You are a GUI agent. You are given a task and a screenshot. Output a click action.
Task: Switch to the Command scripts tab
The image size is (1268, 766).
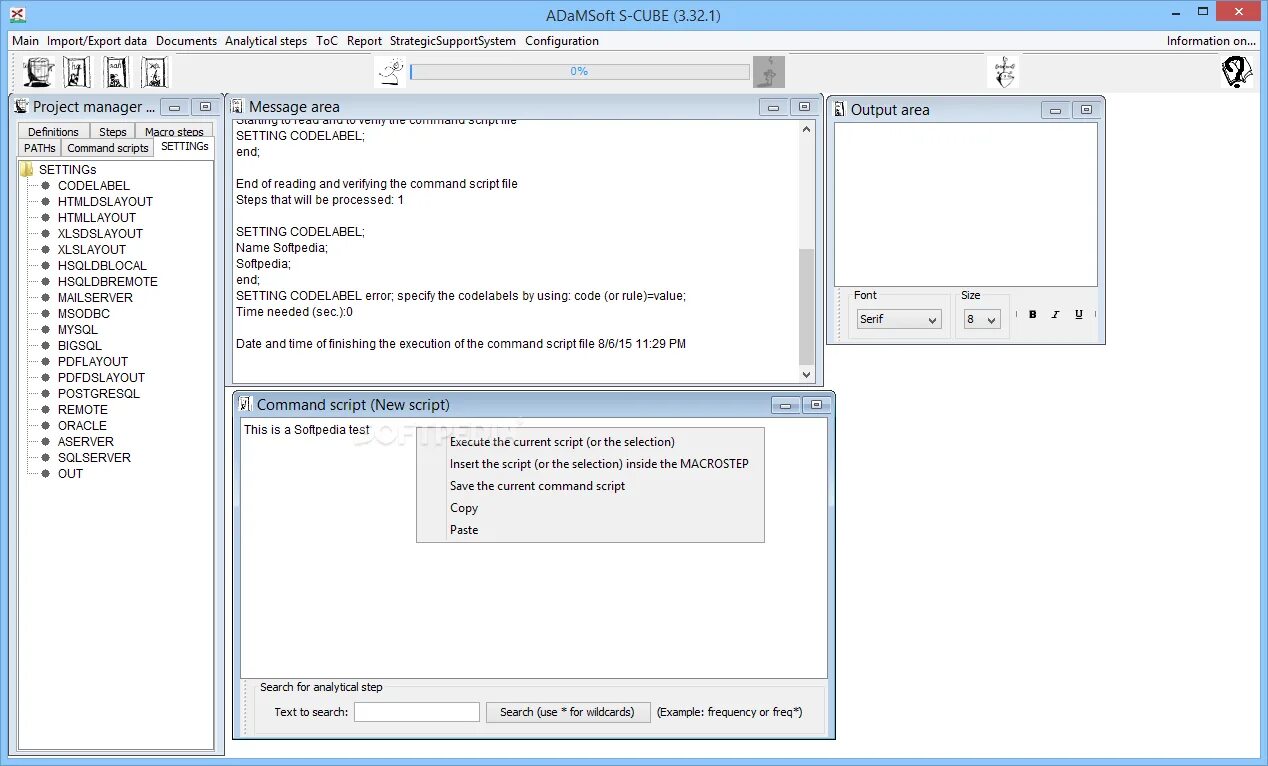108,148
